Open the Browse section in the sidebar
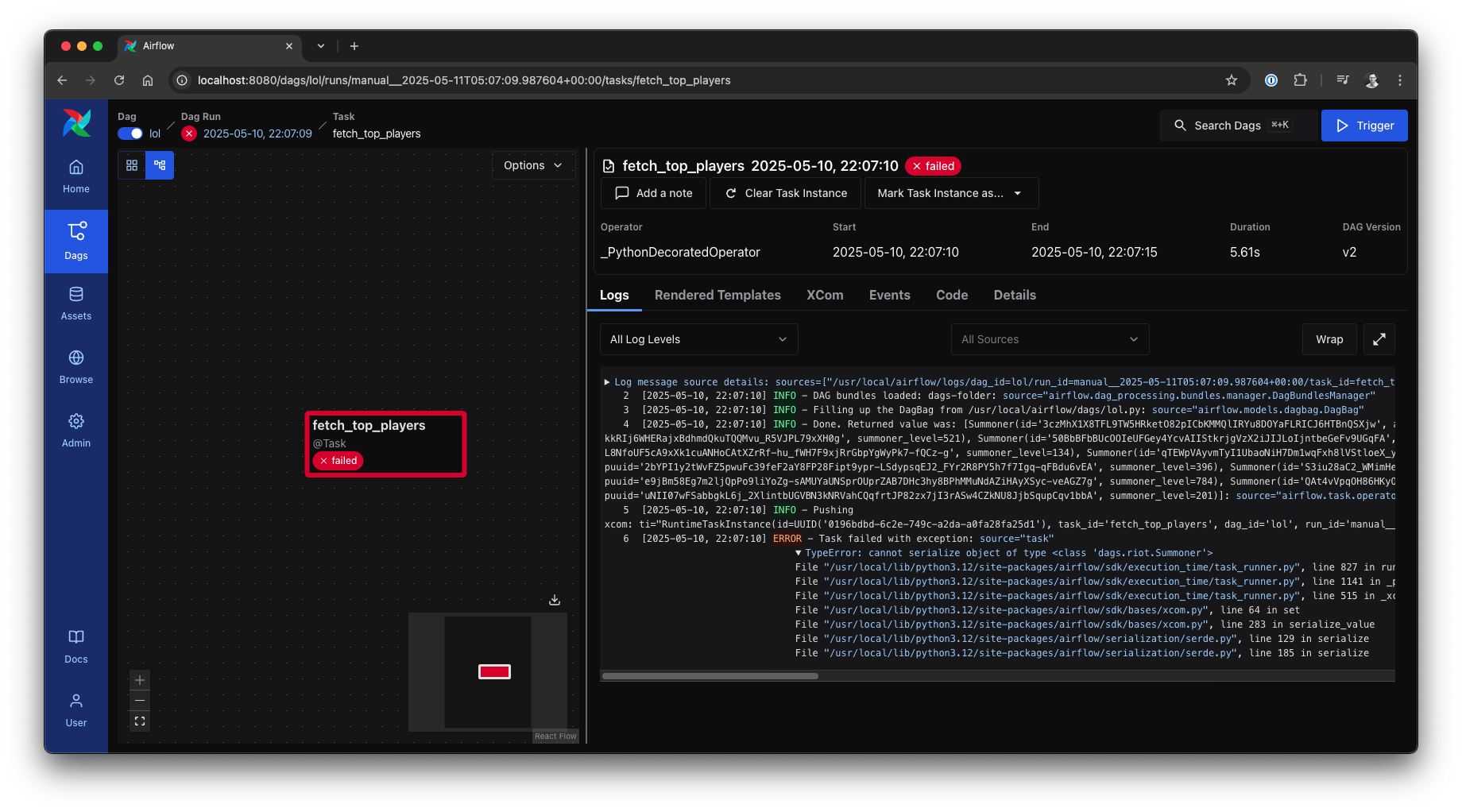Viewport: 1462px width, 812px height. tap(75, 367)
